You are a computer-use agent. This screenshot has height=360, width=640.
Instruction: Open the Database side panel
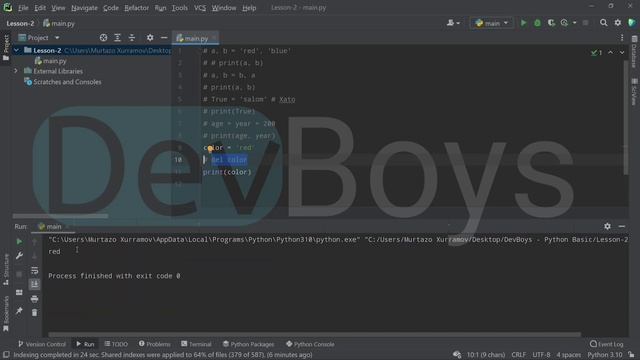click(634, 52)
